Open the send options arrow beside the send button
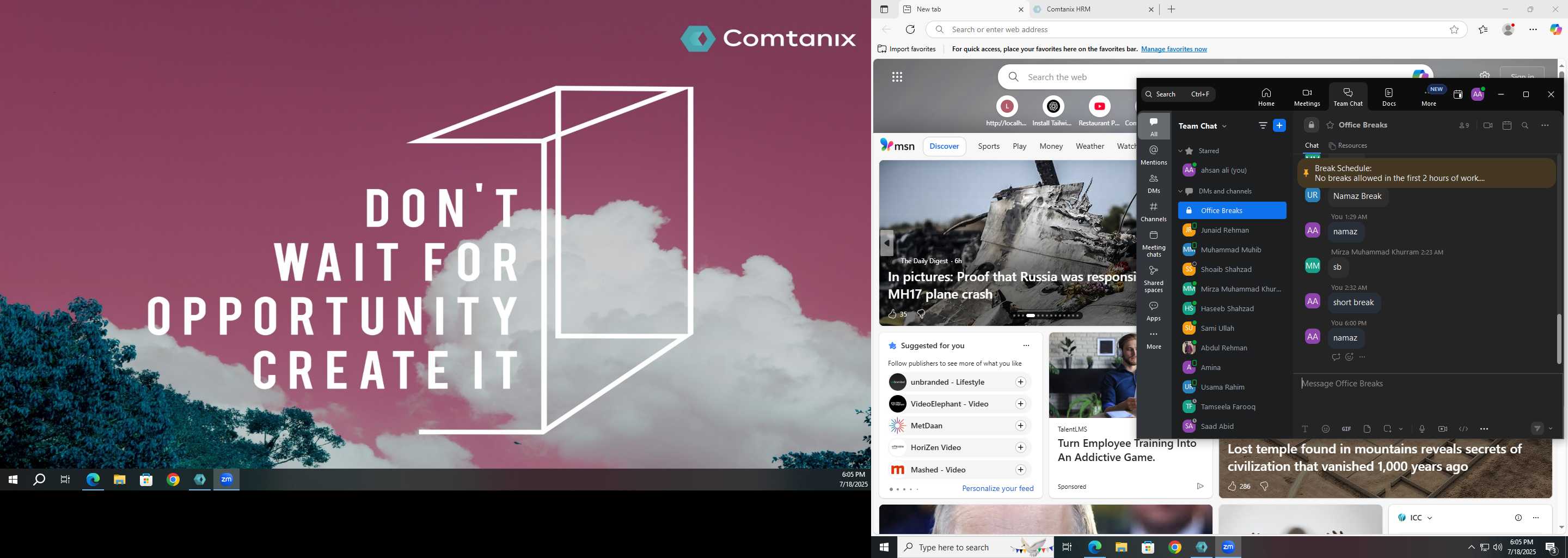1568x558 pixels. pyautogui.click(x=1551, y=429)
